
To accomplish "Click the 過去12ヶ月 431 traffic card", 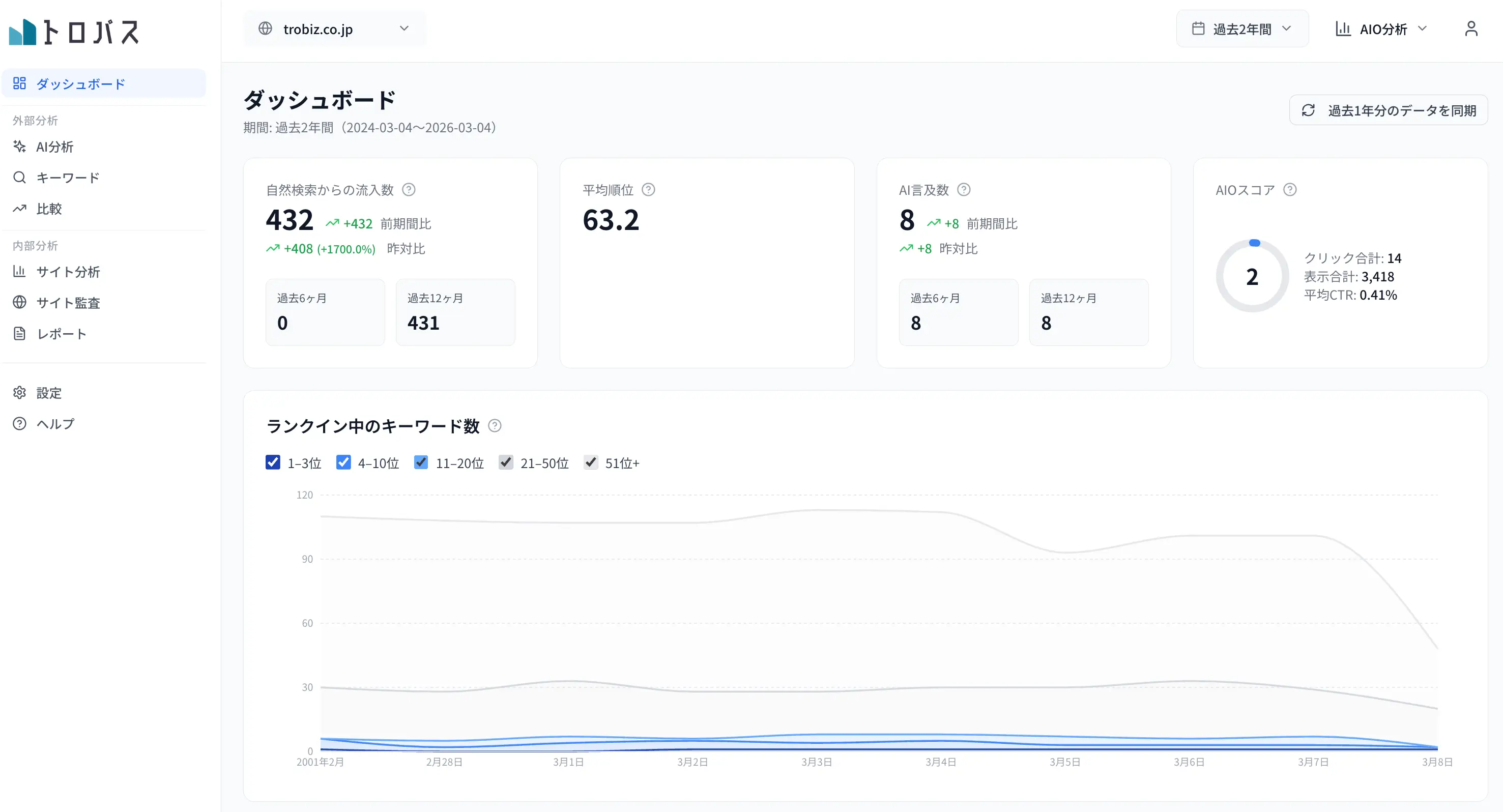I will pos(455,312).
